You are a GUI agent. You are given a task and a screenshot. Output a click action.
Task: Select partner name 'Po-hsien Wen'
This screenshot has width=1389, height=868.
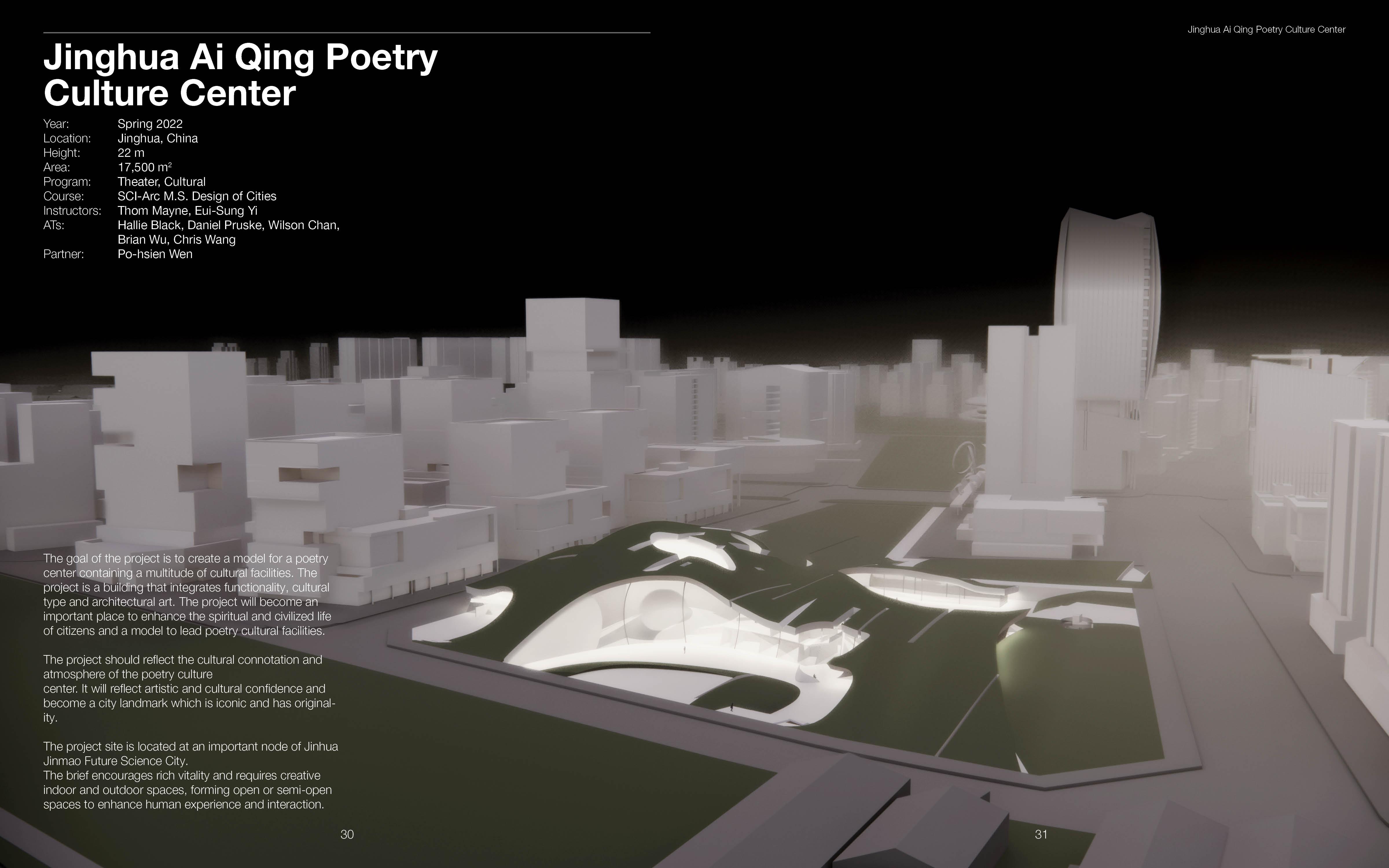click(155, 254)
